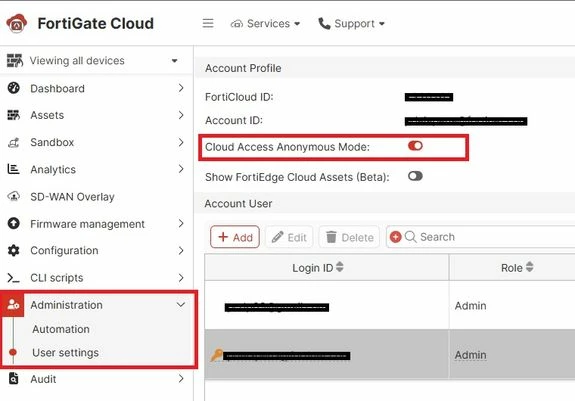Click the CLI scripts prompt icon
This screenshot has width=575, height=401.
pyautogui.click(x=14, y=278)
